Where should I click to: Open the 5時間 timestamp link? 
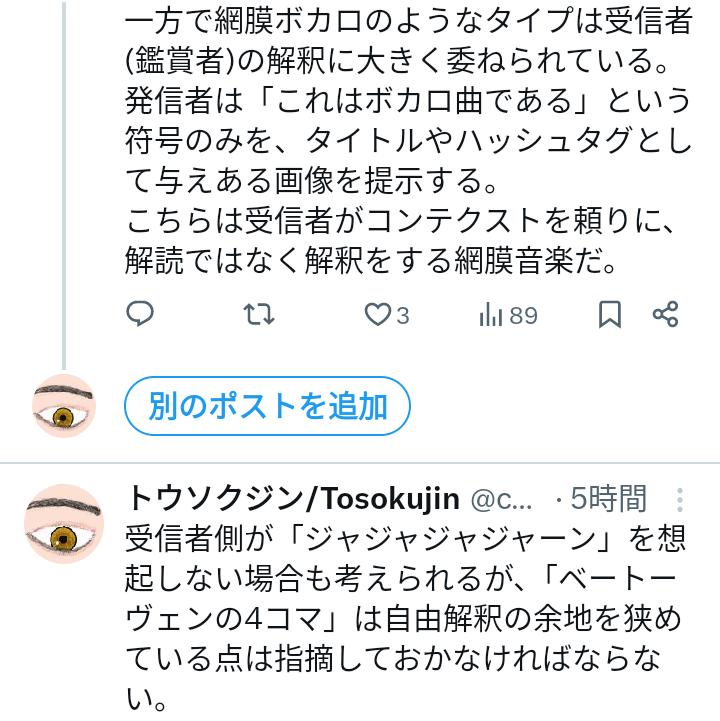(x=608, y=498)
